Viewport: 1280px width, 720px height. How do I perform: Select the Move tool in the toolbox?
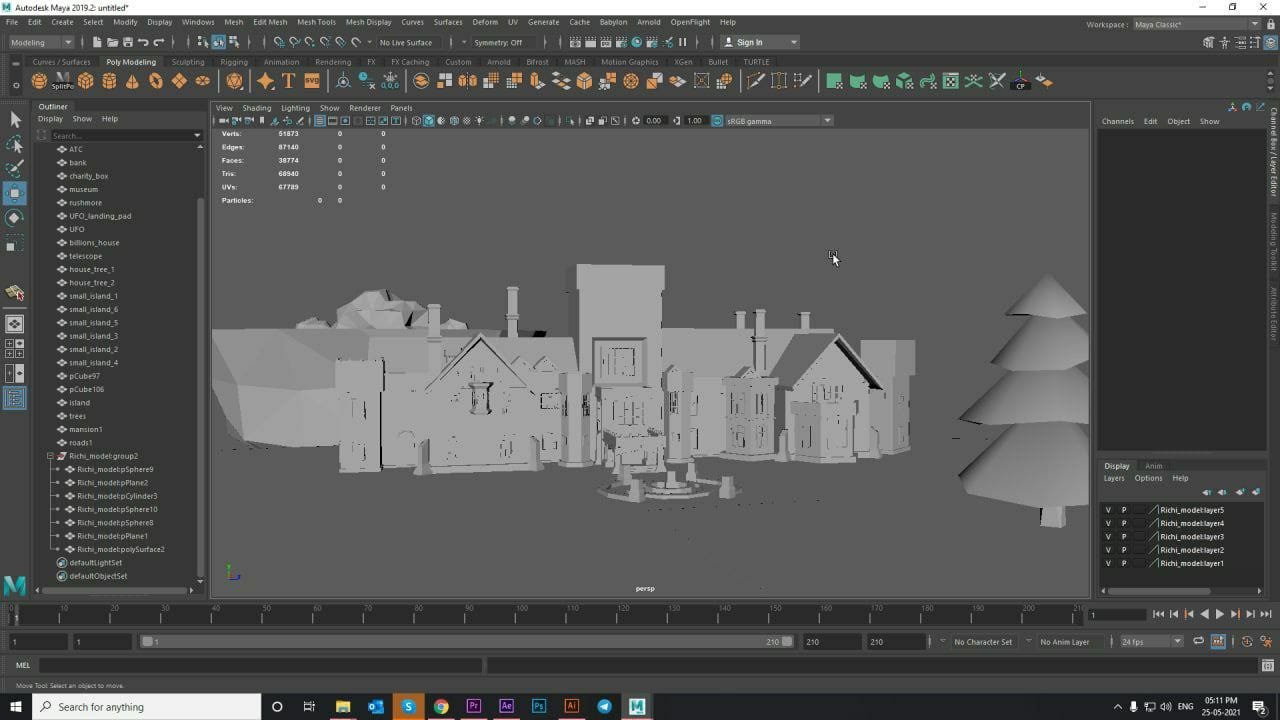click(15, 193)
